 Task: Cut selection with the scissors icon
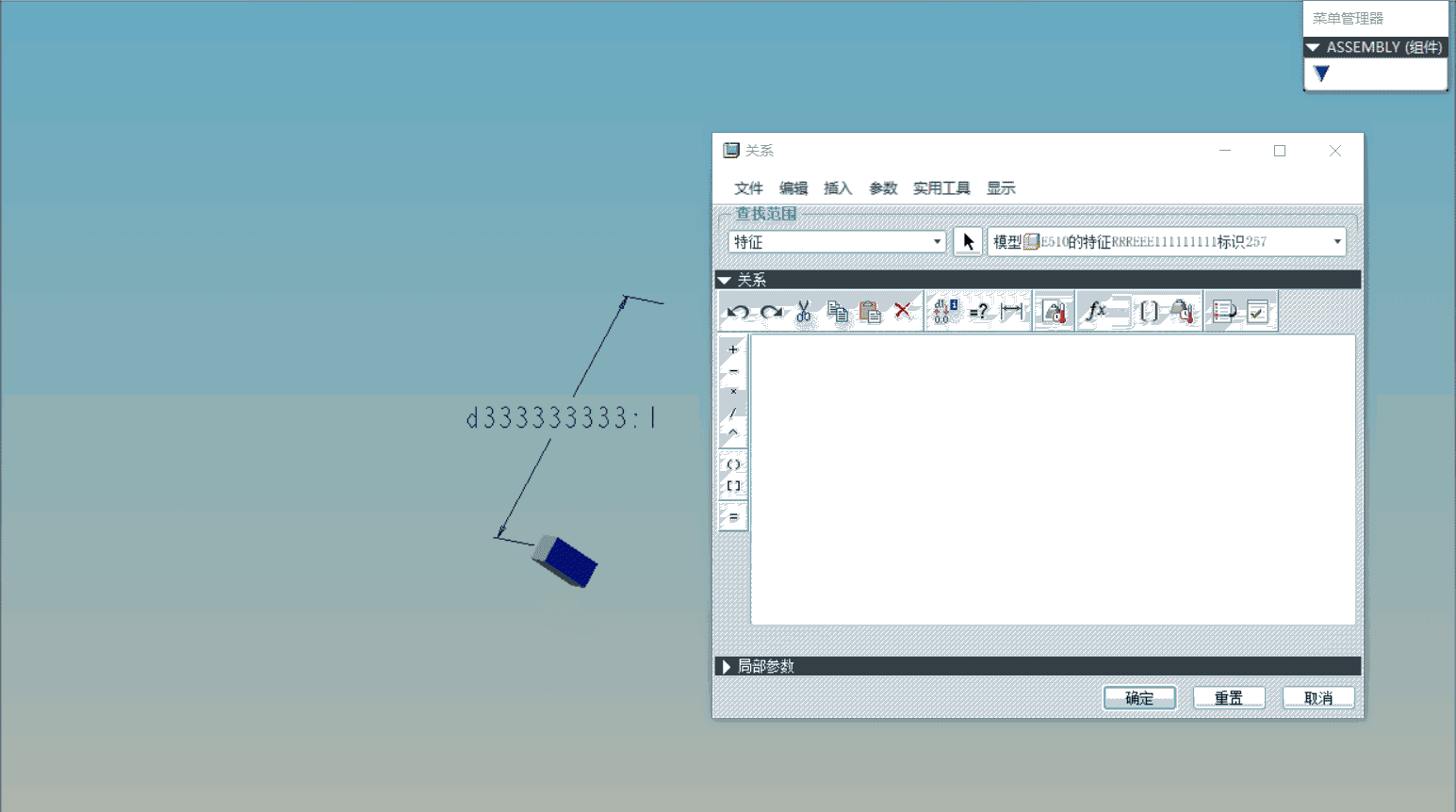pyautogui.click(x=804, y=312)
